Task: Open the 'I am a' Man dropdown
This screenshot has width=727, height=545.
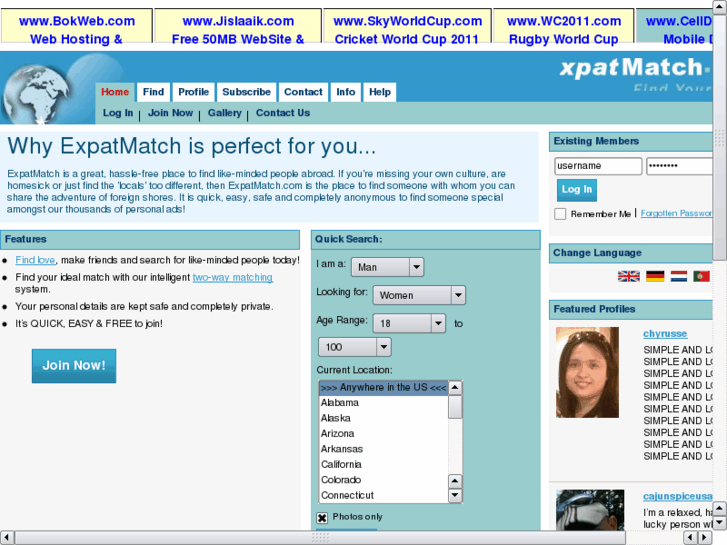Action: (388, 267)
